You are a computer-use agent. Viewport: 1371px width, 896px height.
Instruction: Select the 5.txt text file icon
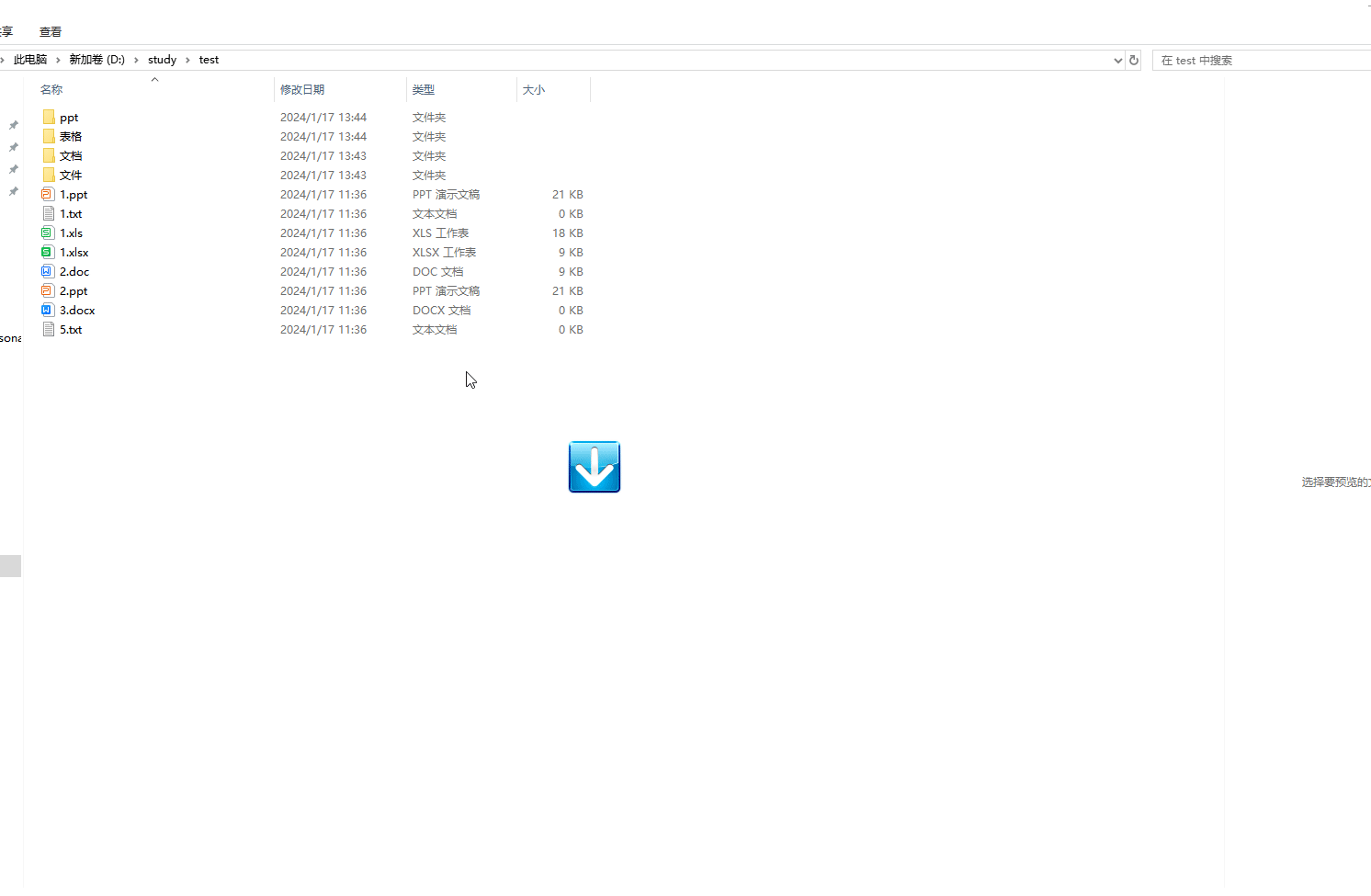tap(48, 330)
